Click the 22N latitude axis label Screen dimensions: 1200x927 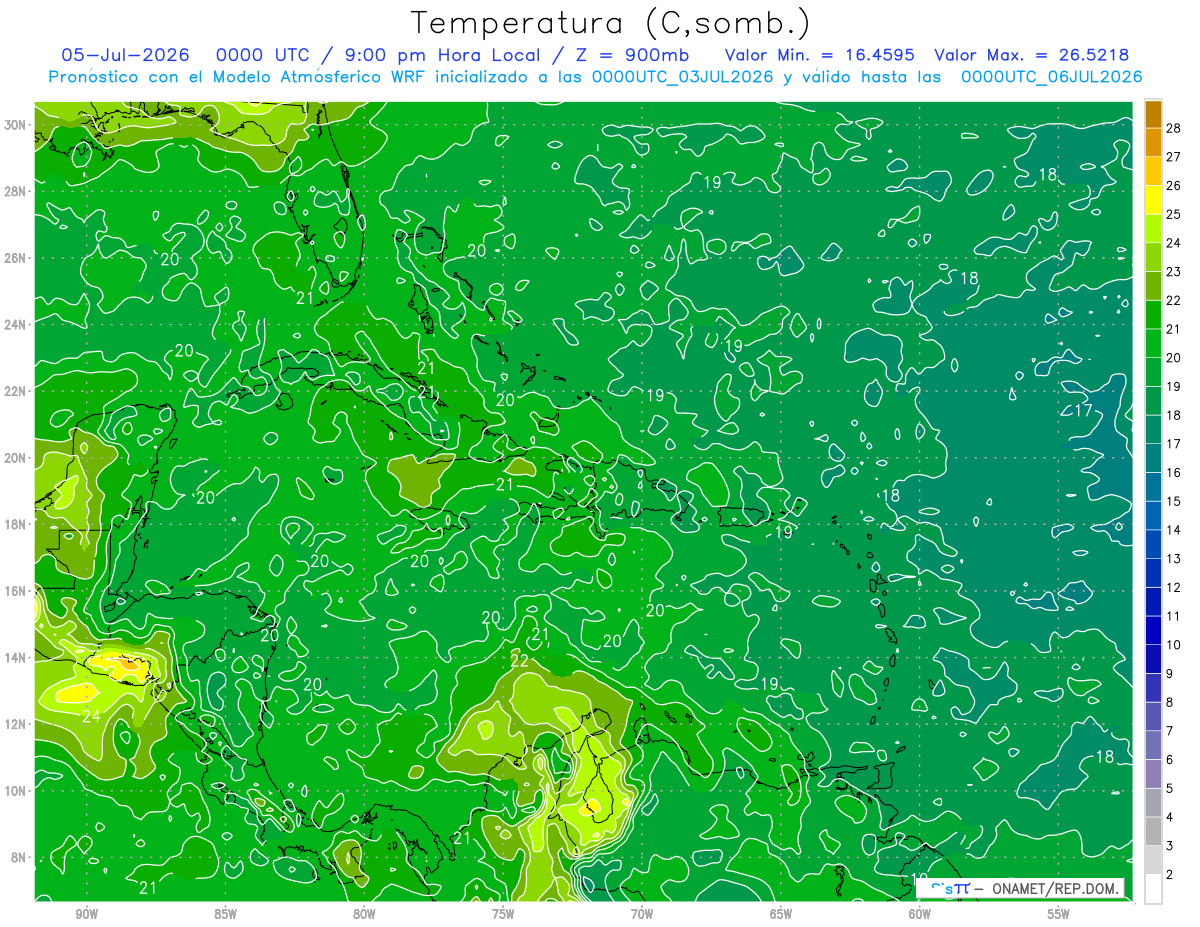tap(15, 391)
